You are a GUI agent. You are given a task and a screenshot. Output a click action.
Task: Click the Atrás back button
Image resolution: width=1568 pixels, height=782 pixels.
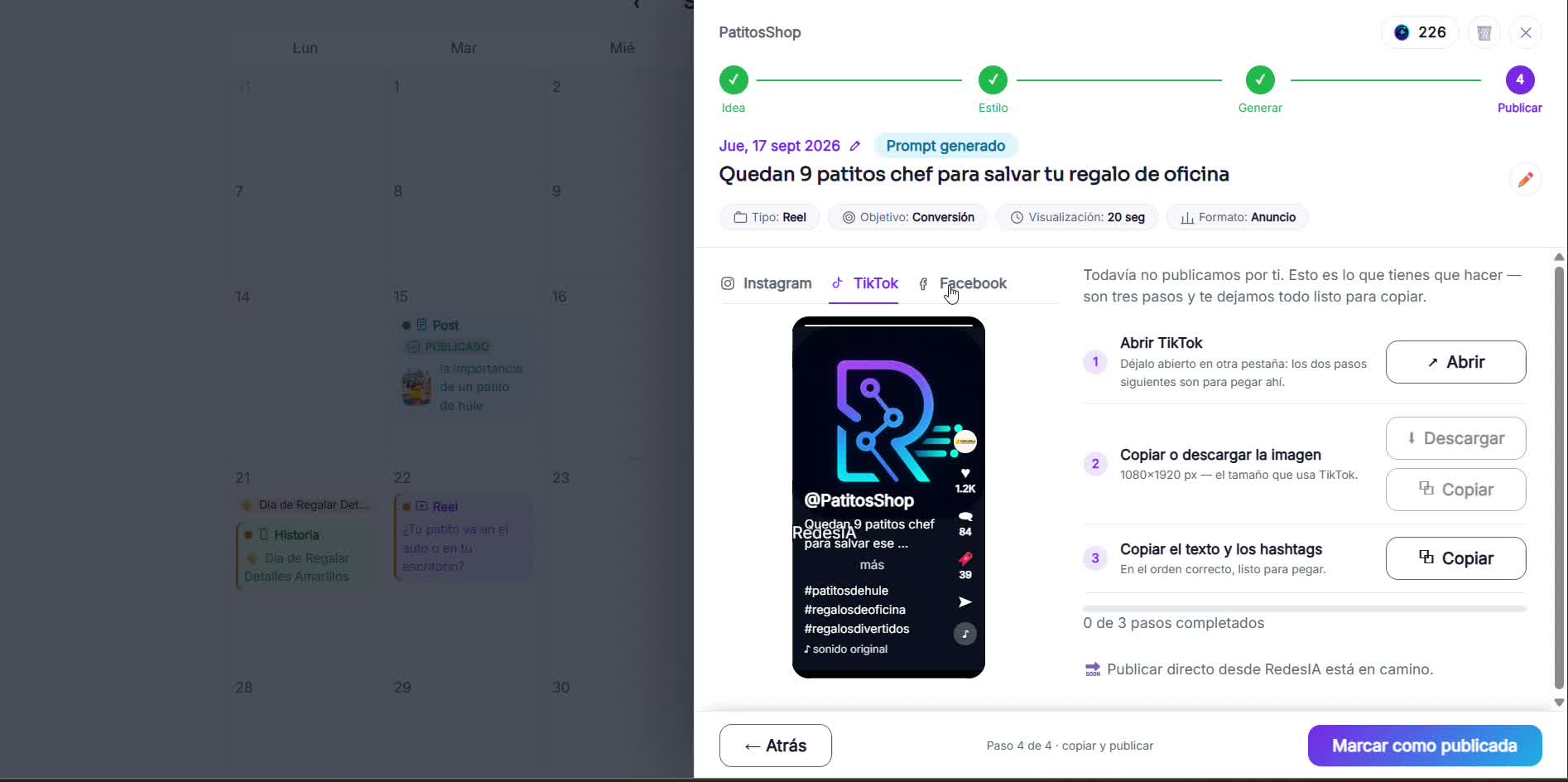pos(776,746)
